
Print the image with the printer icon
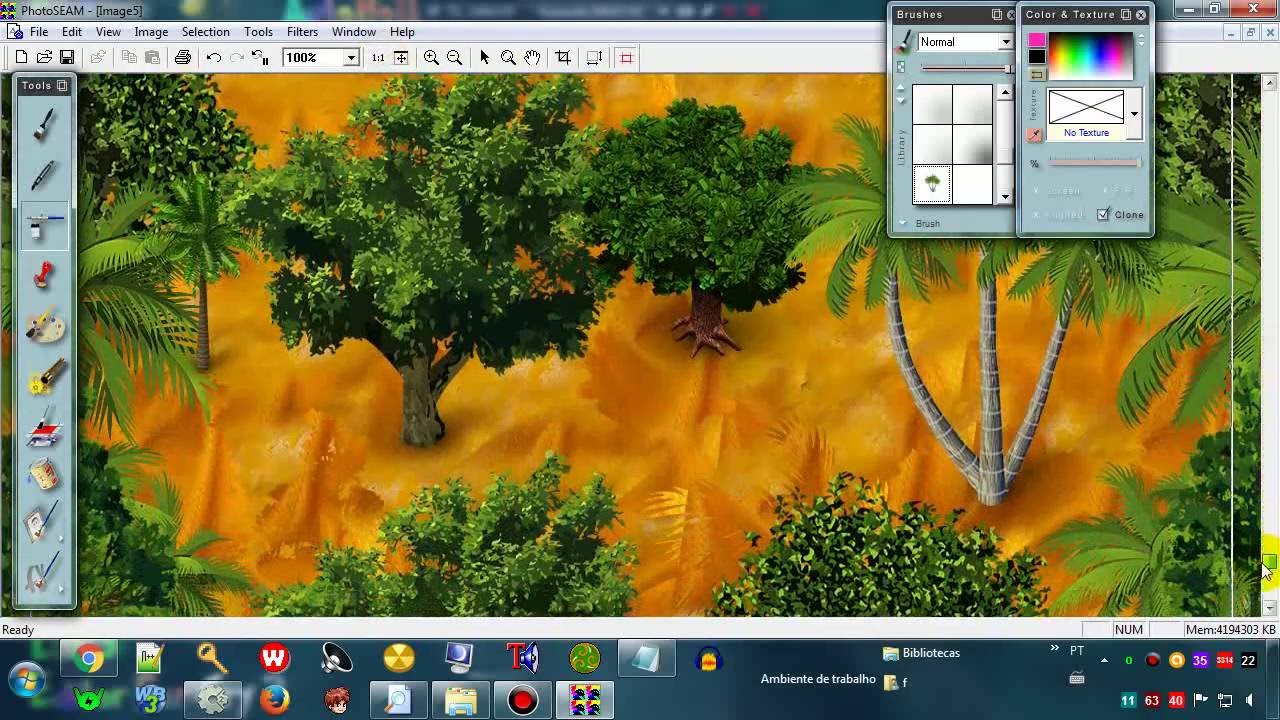[x=183, y=58]
